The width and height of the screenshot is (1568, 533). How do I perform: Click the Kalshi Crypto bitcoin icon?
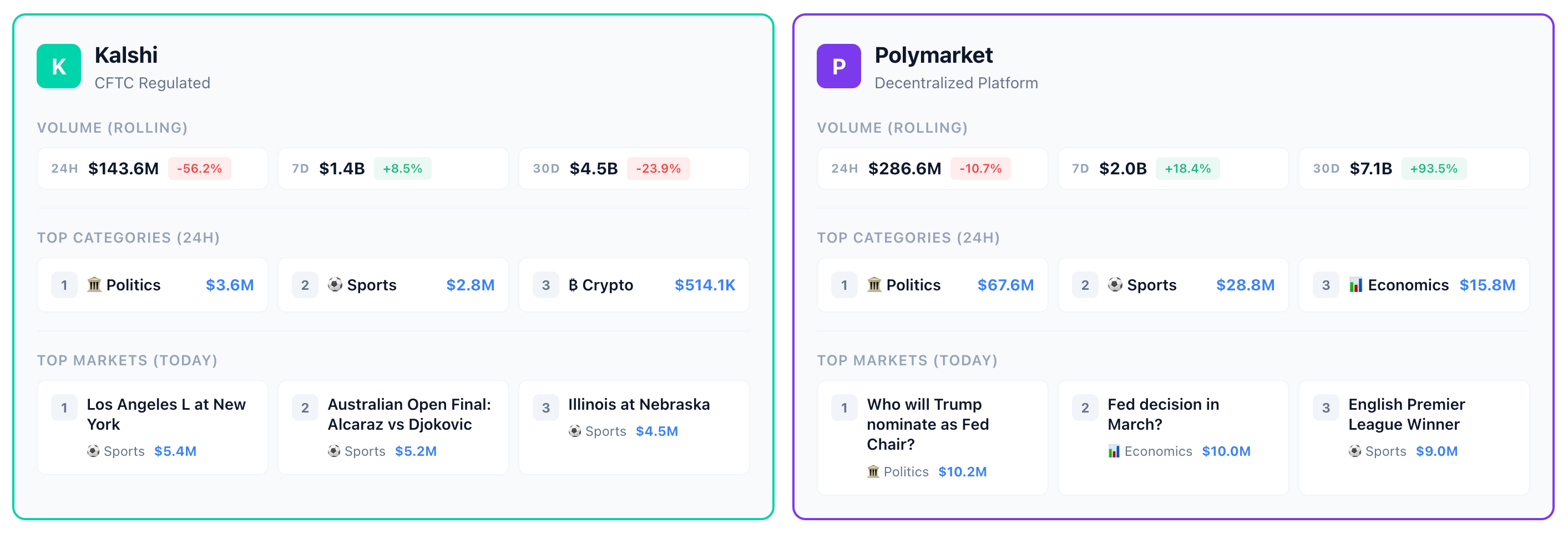[573, 284]
